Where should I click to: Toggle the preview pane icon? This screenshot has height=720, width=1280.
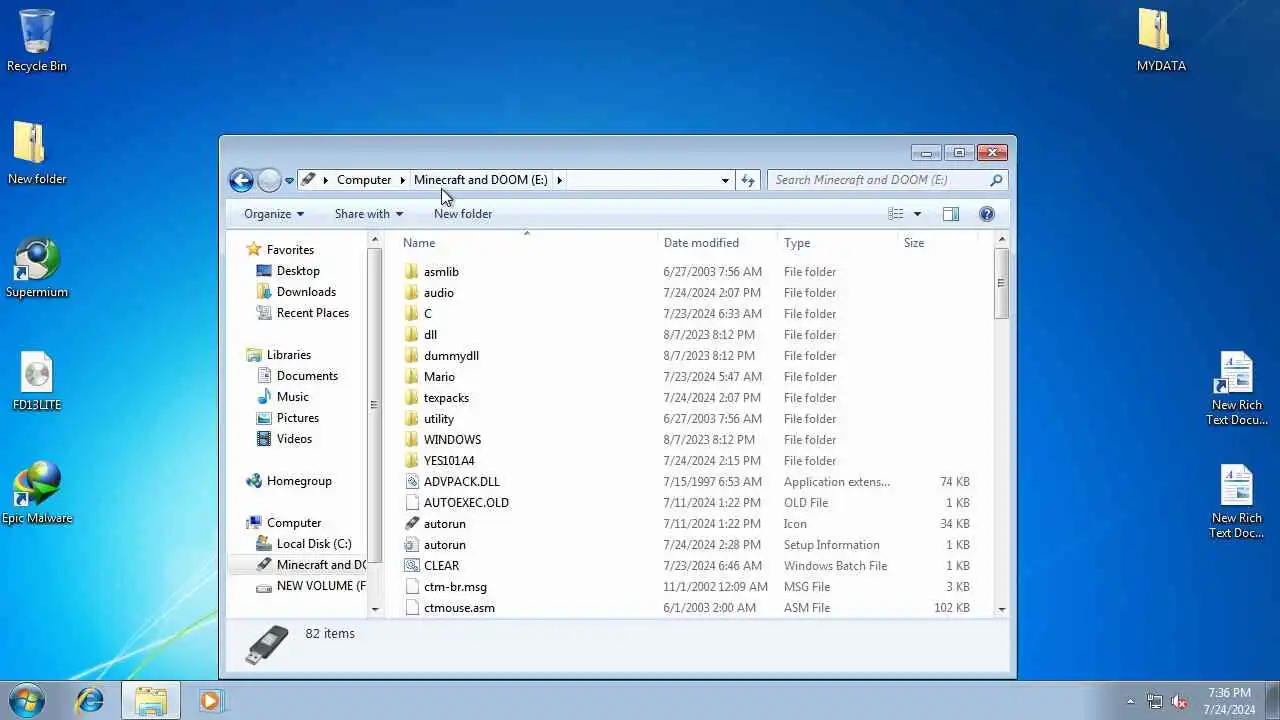(951, 214)
